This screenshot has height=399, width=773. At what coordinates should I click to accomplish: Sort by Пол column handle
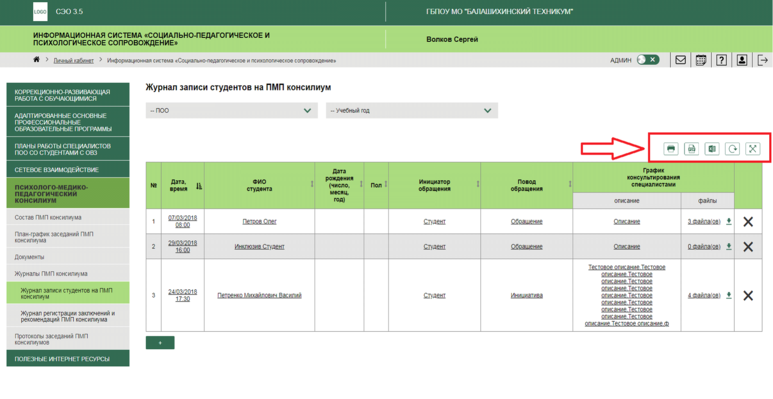pyautogui.click(x=386, y=184)
